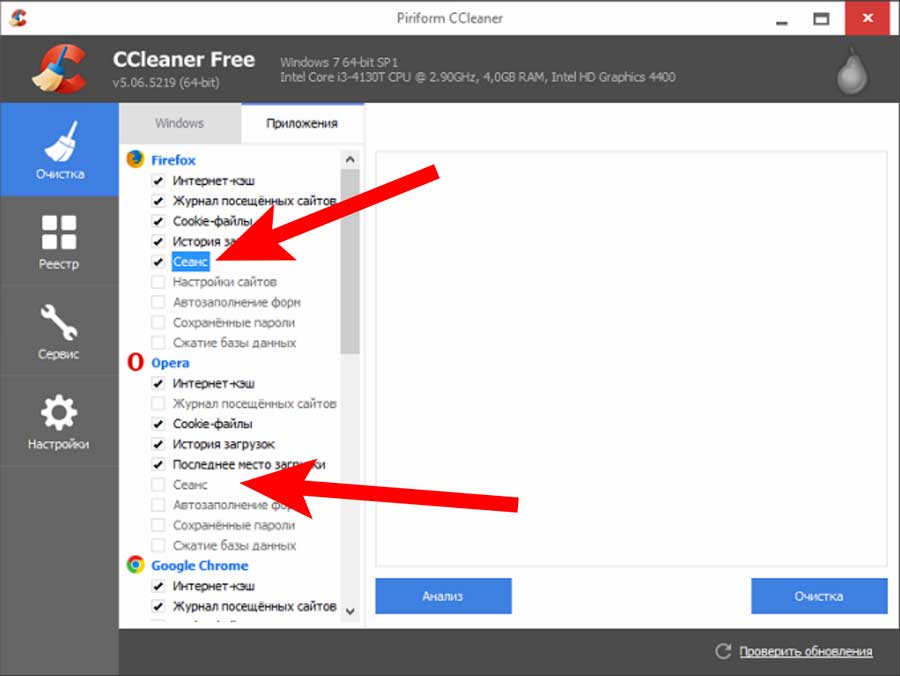Uncheck Firefox Cookie-файлы

pyautogui.click(x=158, y=221)
